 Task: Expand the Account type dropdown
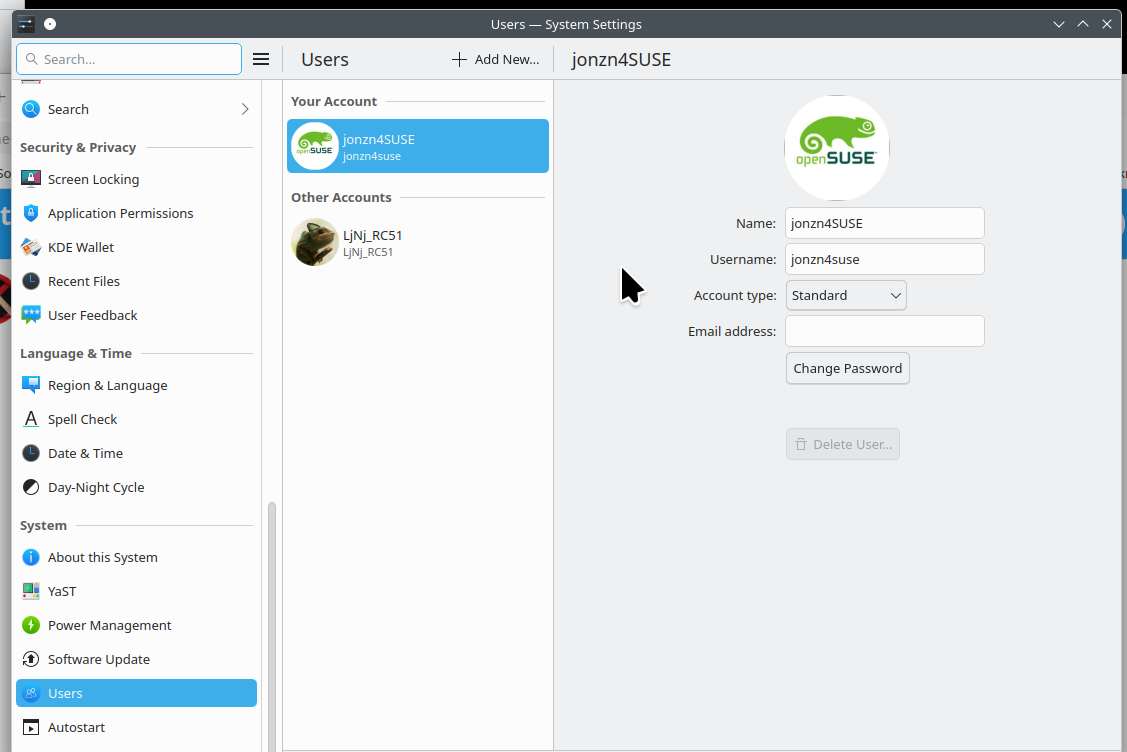tap(846, 295)
